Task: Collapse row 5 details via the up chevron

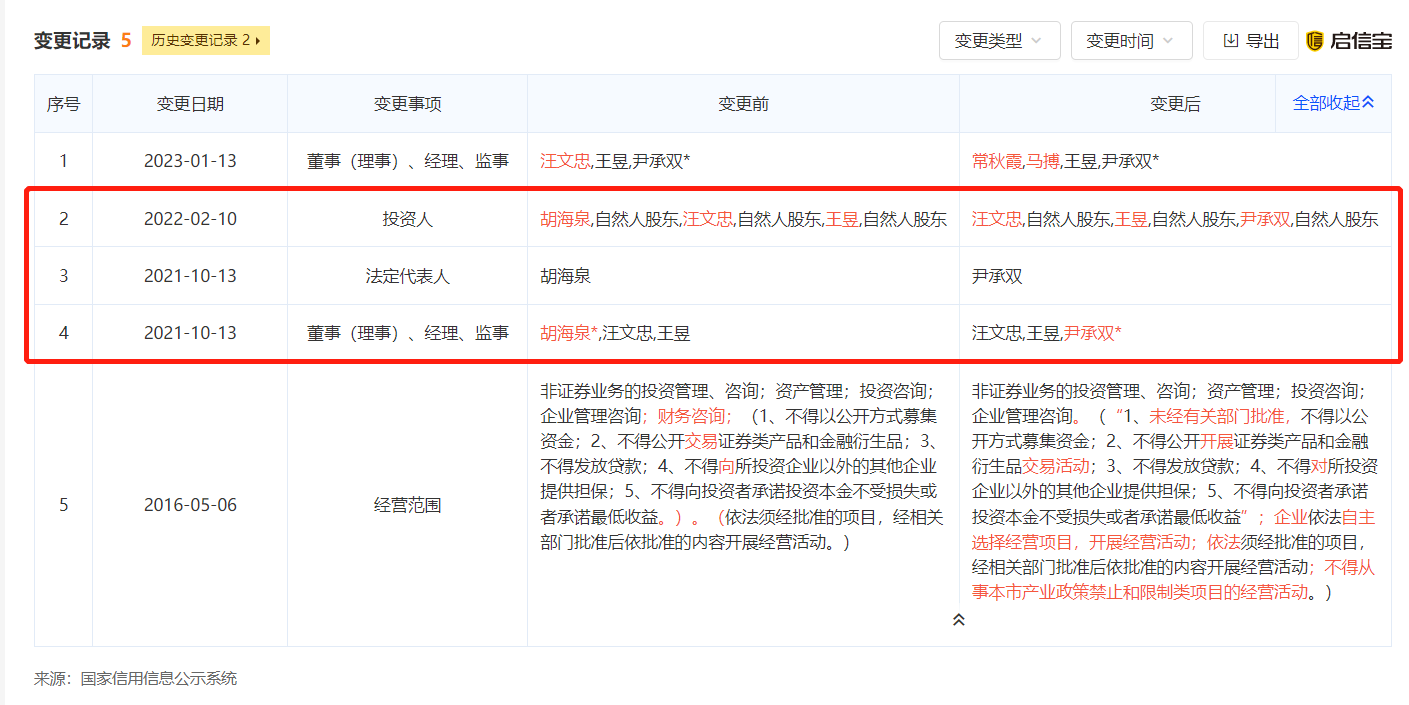Action: coord(958,619)
